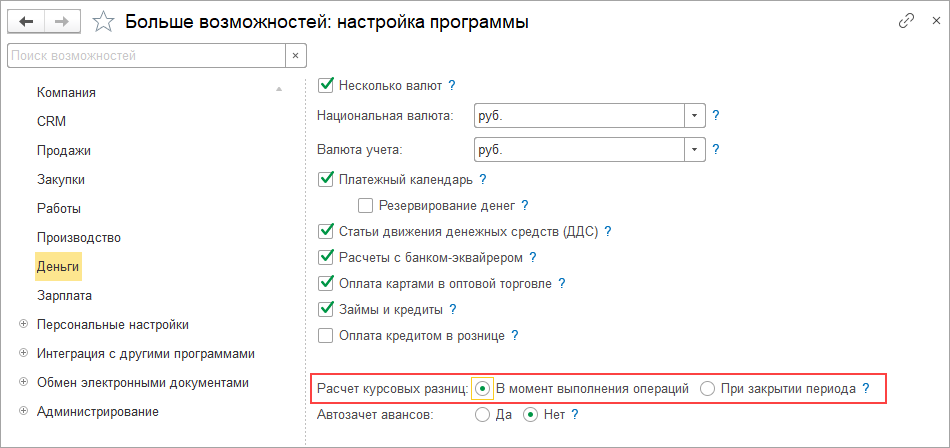Show help for Платежный календарь
The width and height of the screenshot is (950, 448).
coord(482,180)
